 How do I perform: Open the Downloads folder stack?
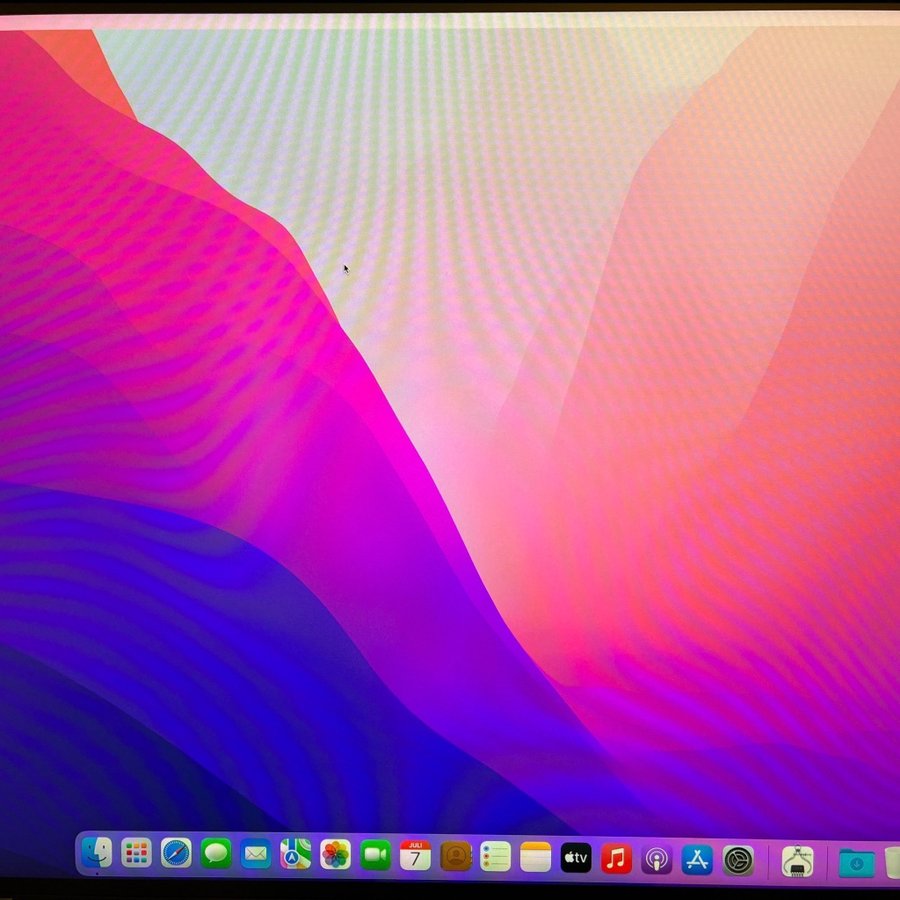click(857, 863)
